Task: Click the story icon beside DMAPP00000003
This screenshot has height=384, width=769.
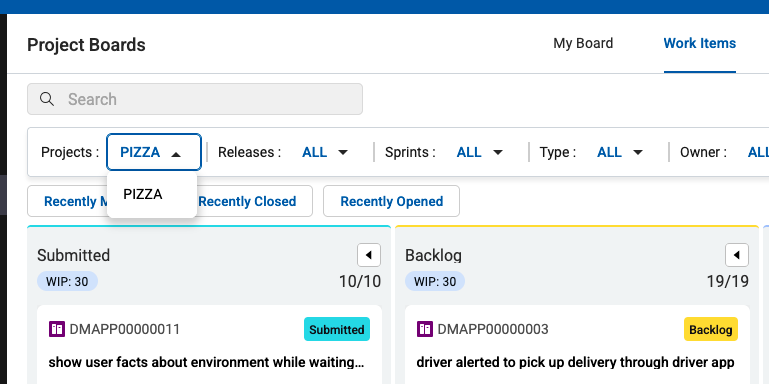Action: [425, 329]
